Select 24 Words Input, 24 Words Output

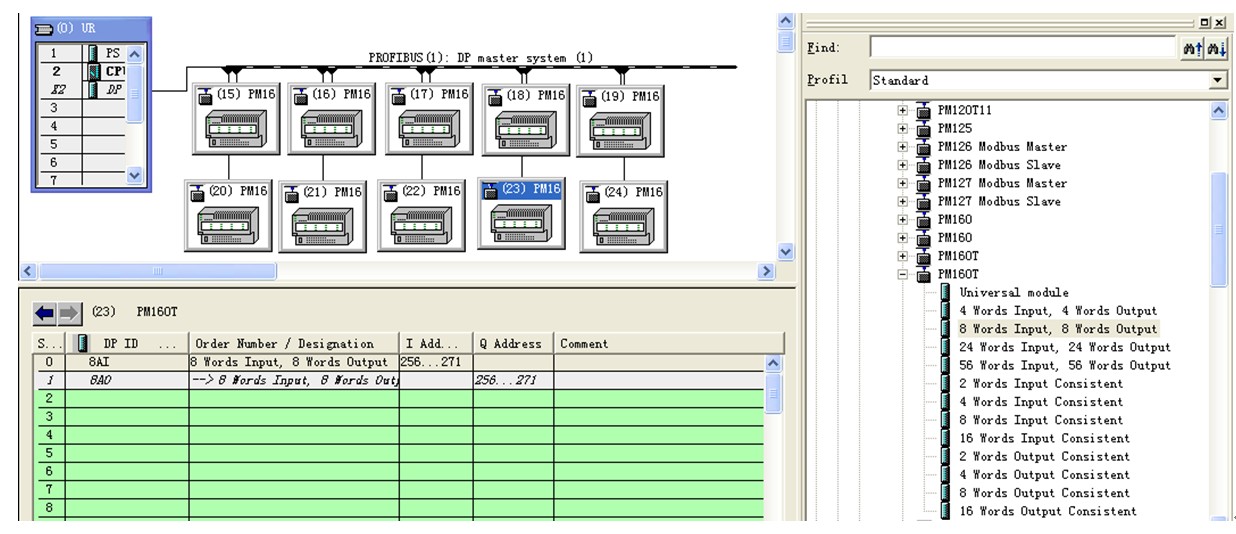pyautogui.click(x=1064, y=347)
